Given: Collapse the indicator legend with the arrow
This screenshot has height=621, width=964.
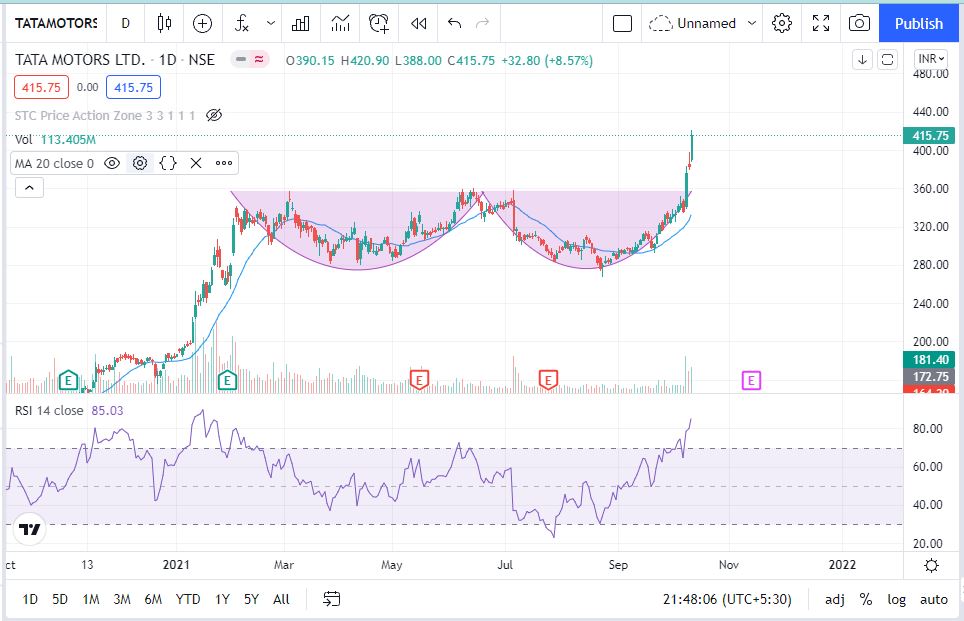Looking at the screenshot, I should click(29, 188).
